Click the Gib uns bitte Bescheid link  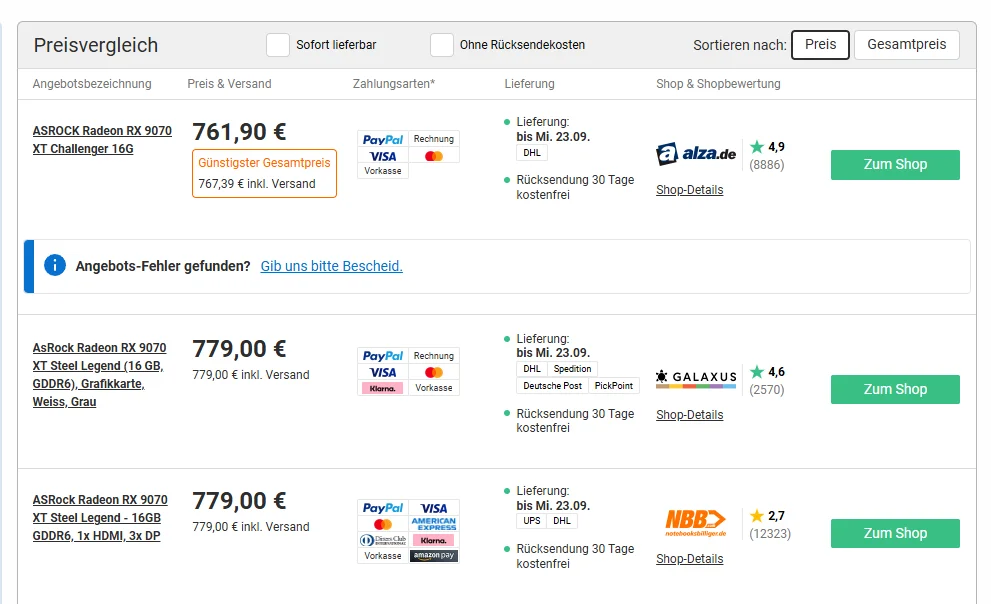click(331, 266)
